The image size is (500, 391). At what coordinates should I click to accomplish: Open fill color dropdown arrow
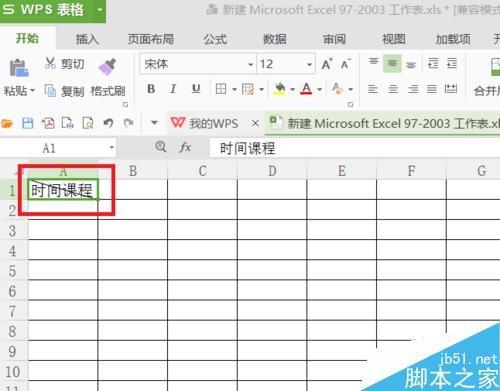tap(292, 89)
